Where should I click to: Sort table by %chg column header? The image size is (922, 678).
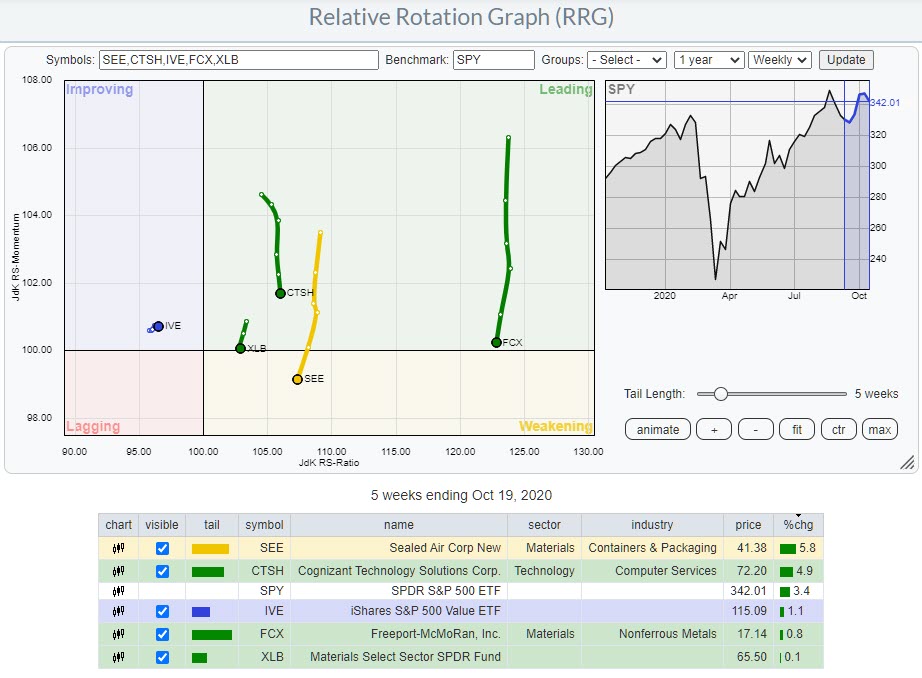[x=797, y=525]
